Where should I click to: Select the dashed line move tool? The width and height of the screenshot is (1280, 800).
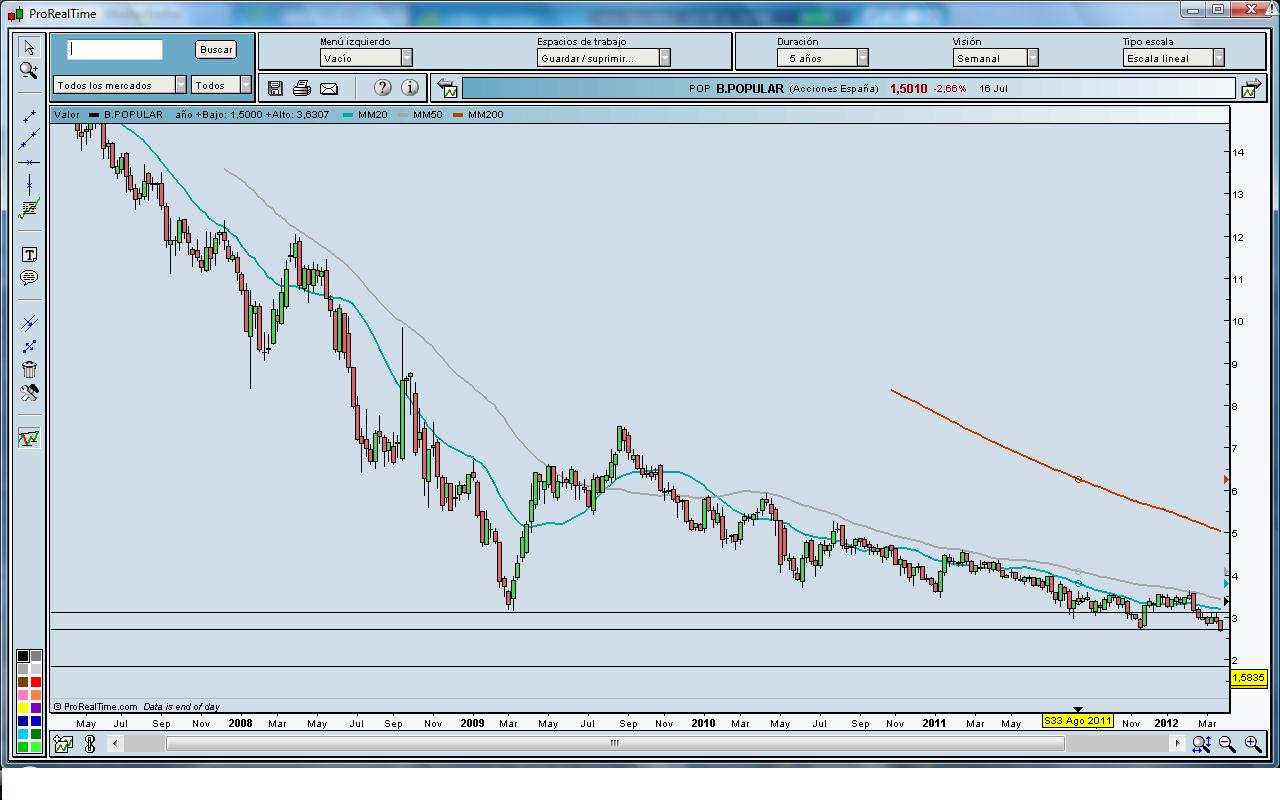[x=29, y=346]
